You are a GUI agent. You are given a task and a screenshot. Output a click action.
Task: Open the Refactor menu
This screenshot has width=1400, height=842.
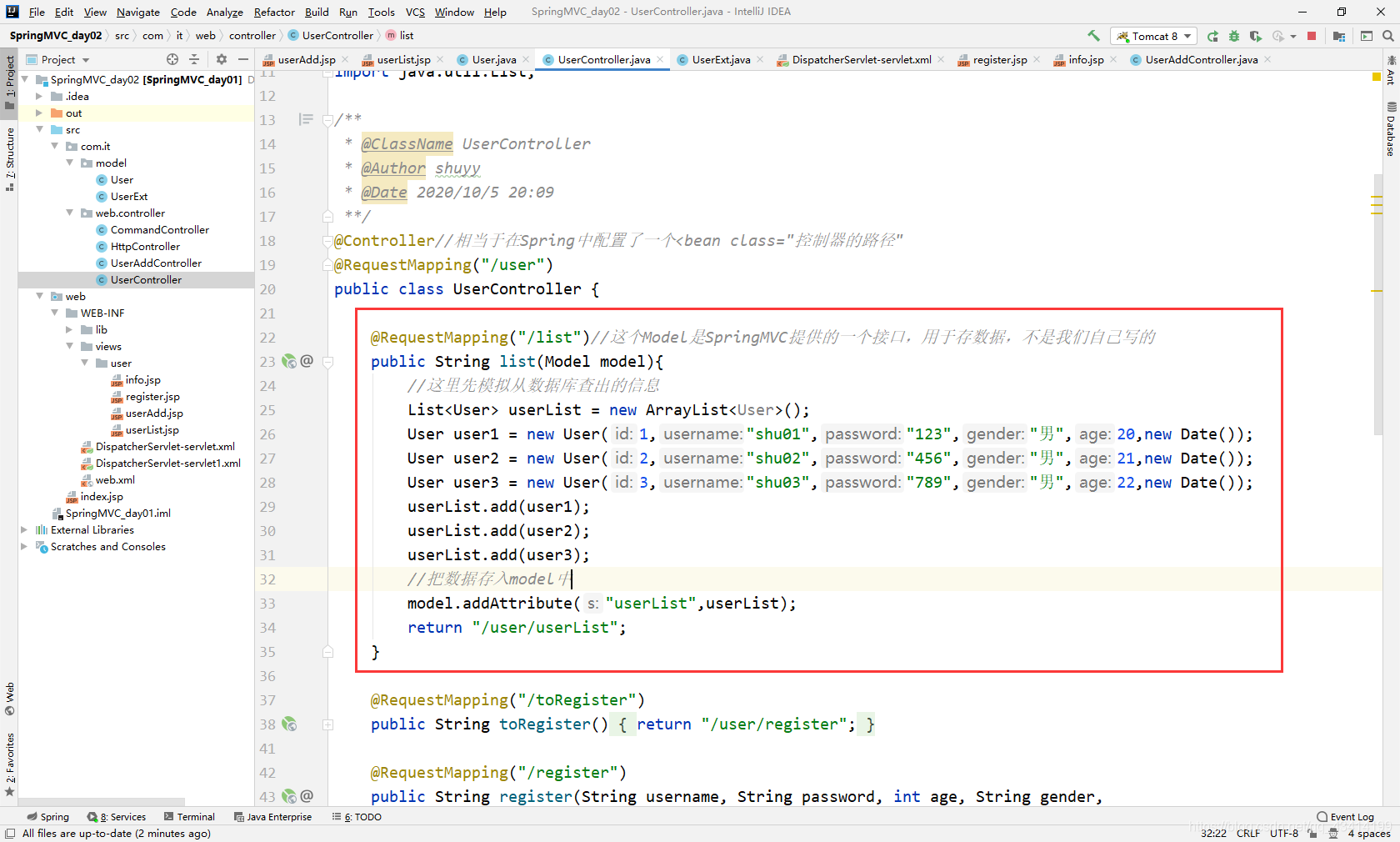(274, 12)
